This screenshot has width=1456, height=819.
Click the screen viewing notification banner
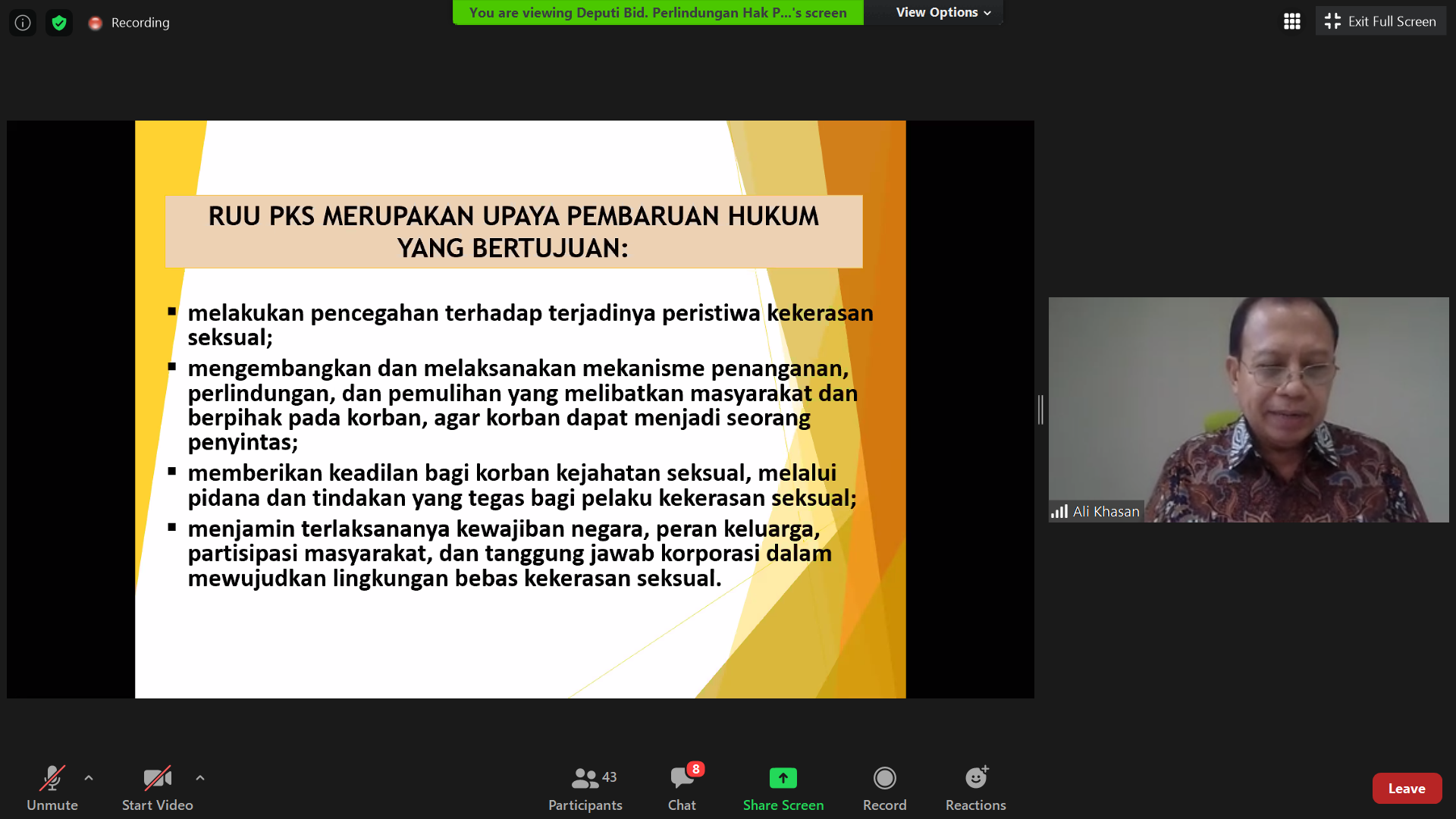pyautogui.click(x=657, y=12)
